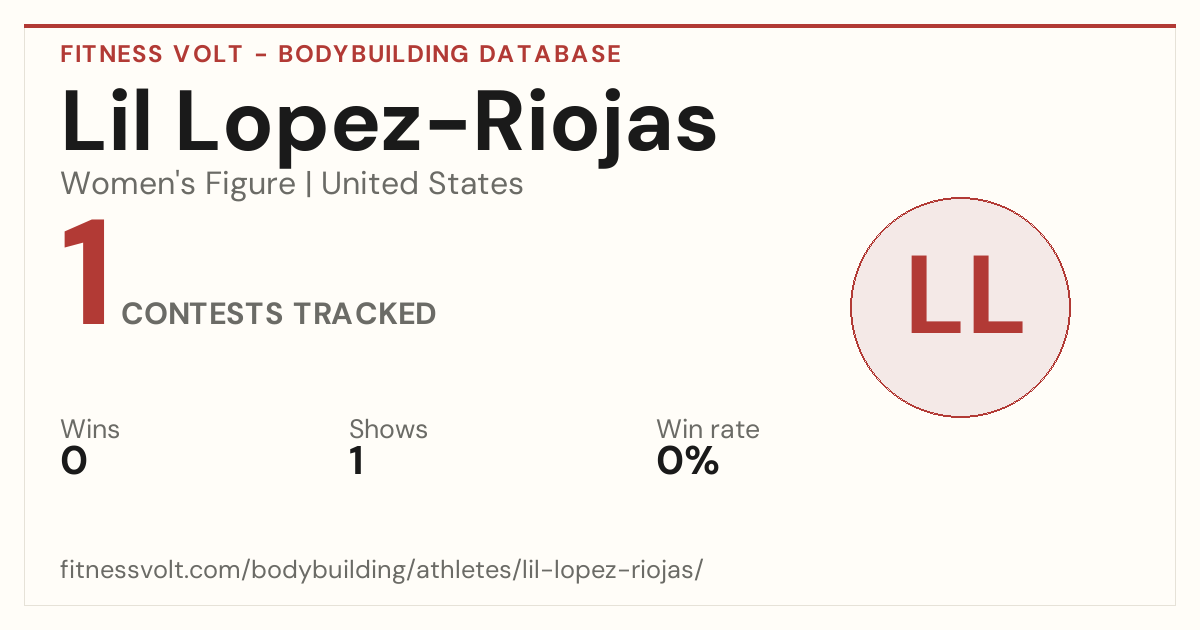This screenshot has height=630, width=1200.
Task: Click the United States country label
Action: [x=422, y=184]
